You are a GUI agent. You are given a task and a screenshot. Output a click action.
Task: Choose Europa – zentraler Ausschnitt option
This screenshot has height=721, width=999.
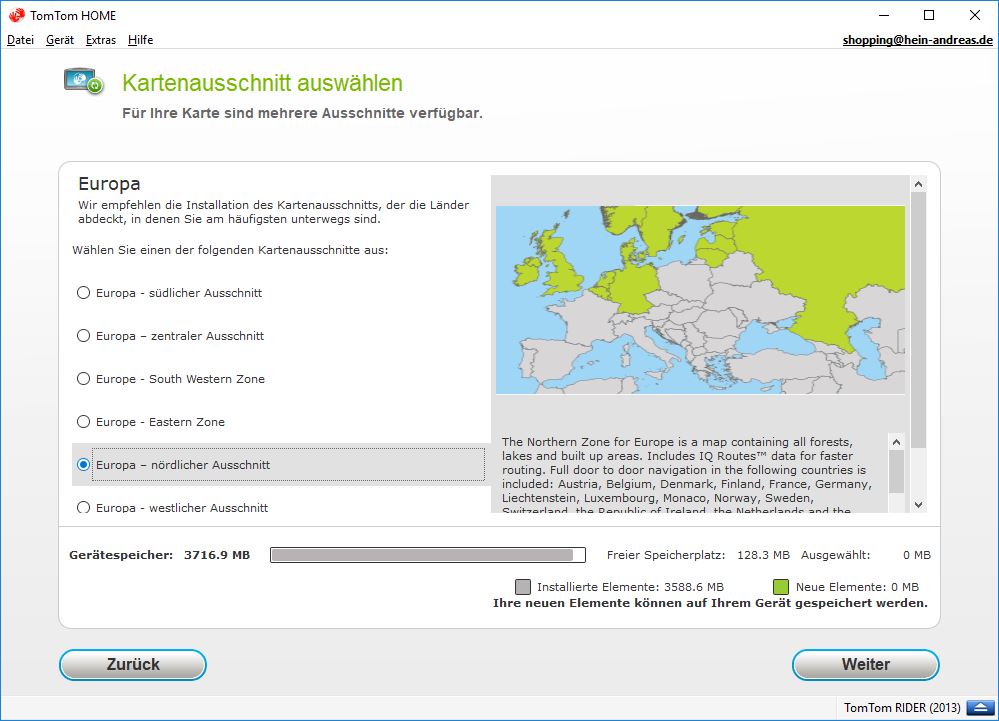tap(84, 336)
